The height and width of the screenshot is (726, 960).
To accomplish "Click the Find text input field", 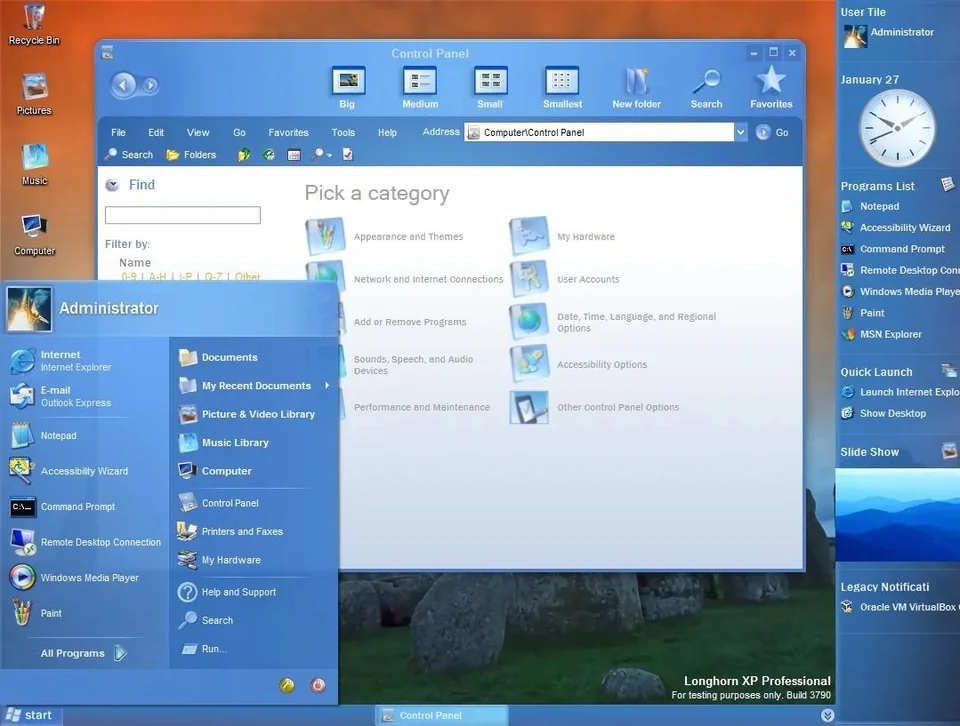I will tap(182, 215).
